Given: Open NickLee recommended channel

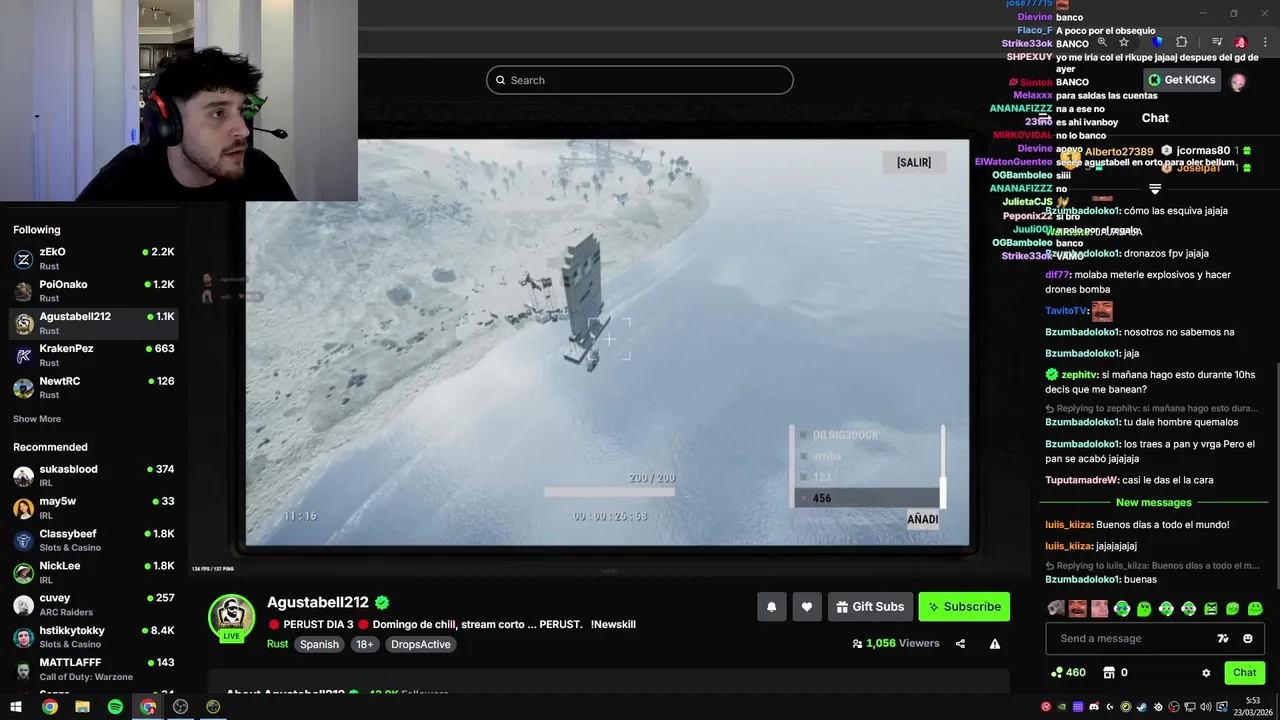Looking at the screenshot, I should 94,572.
